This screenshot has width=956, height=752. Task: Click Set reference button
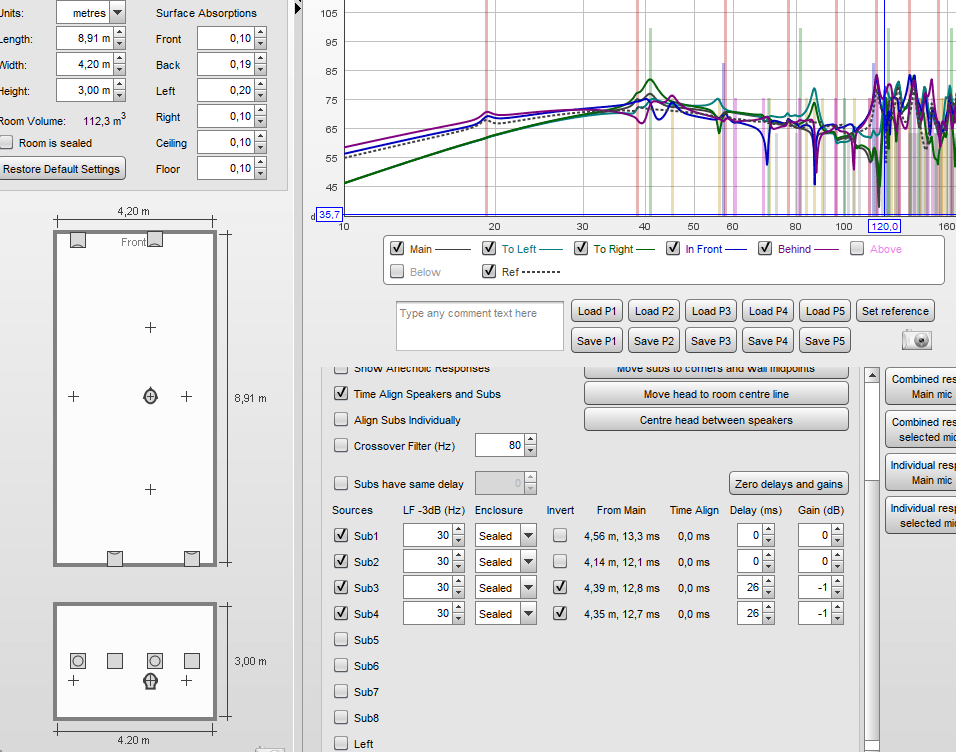[x=895, y=311]
